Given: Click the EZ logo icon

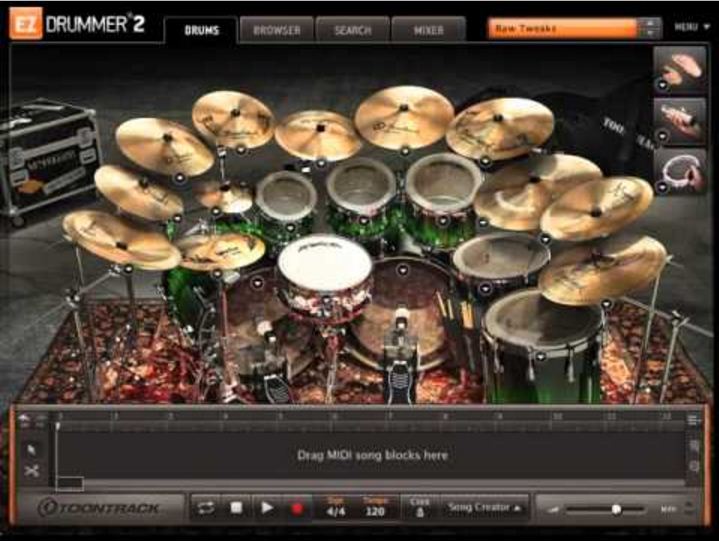Looking at the screenshot, I should pyautogui.click(x=26, y=23).
